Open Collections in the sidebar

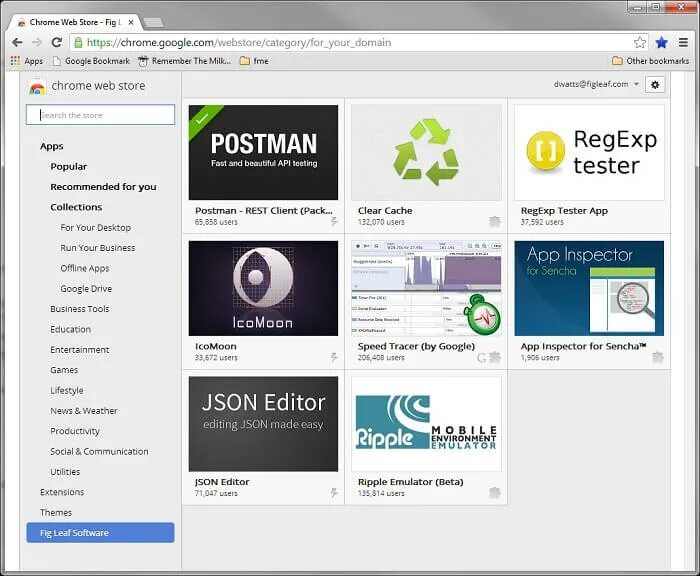point(76,207)
